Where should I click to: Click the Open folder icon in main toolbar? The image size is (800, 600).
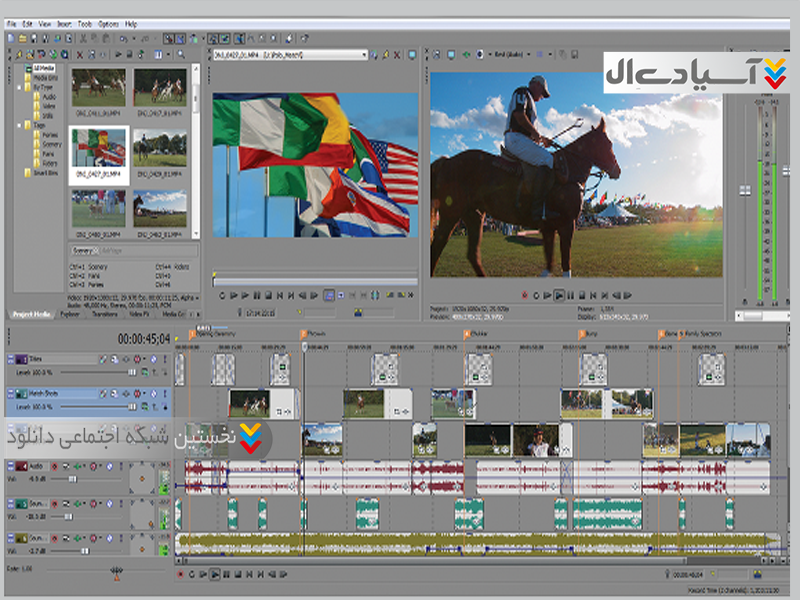(21, 39)
